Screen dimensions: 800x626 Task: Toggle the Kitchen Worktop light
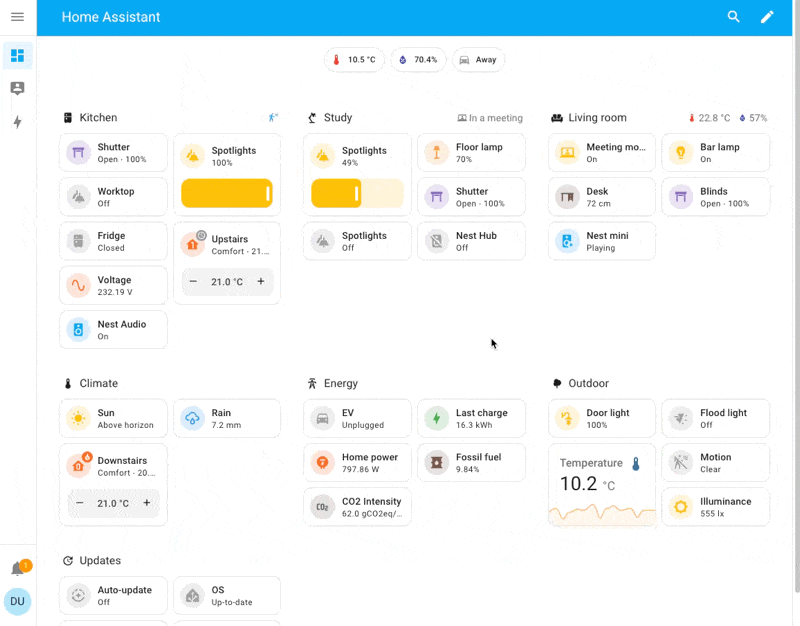click(78, 197)
